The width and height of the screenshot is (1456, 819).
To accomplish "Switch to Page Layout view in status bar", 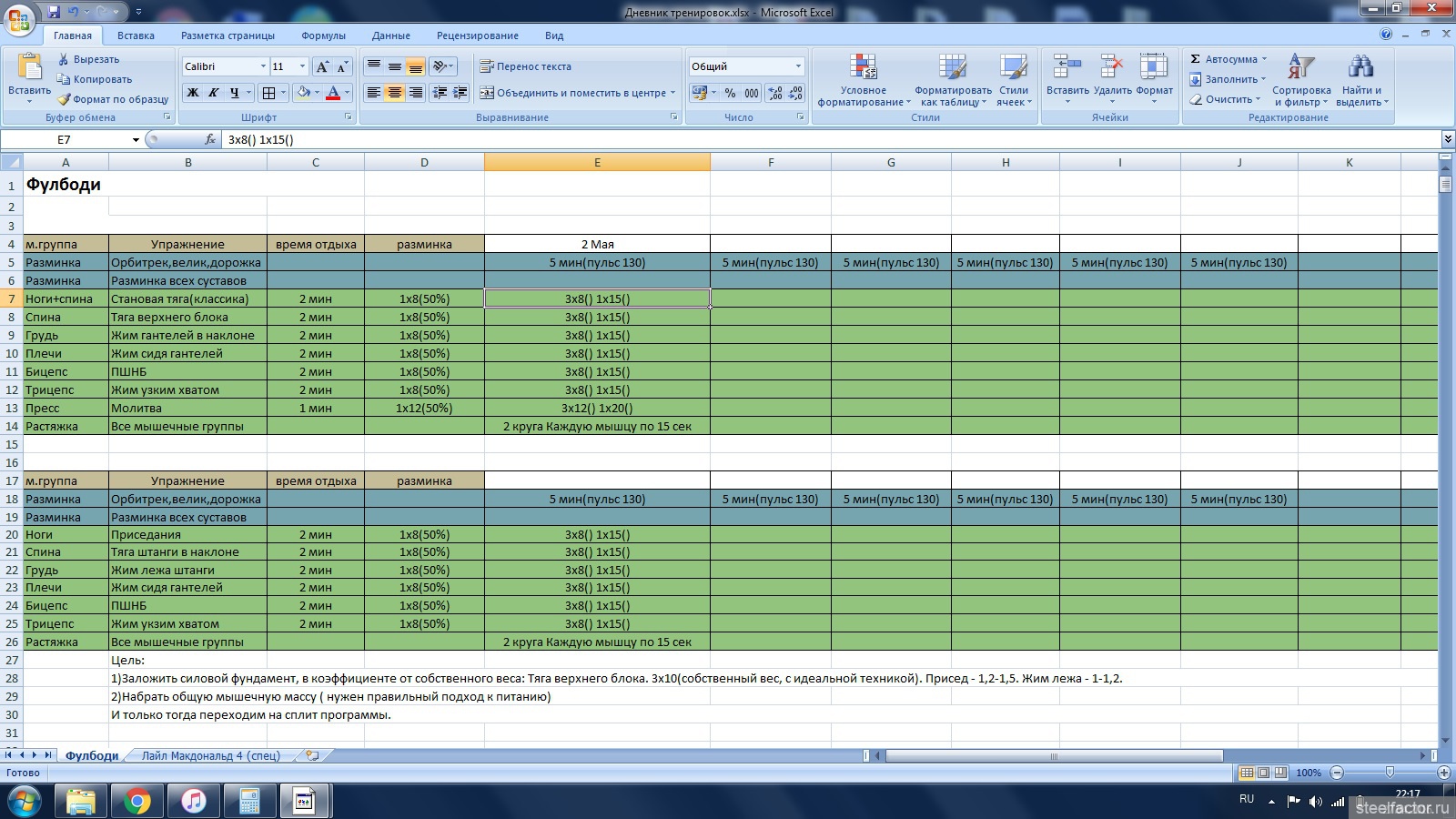I will 1263,773.
